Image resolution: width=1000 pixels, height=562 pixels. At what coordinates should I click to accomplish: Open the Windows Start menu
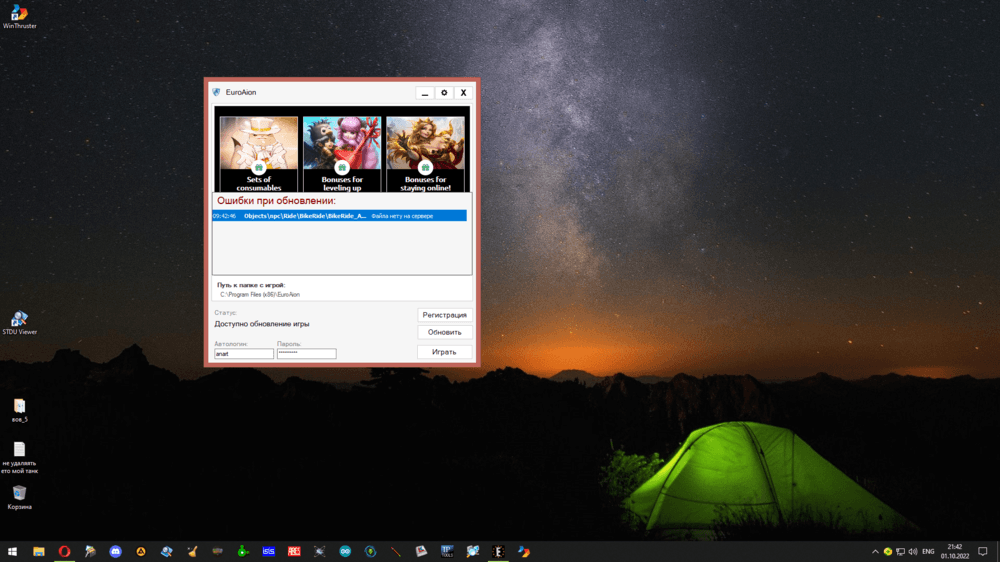point(13,551)
